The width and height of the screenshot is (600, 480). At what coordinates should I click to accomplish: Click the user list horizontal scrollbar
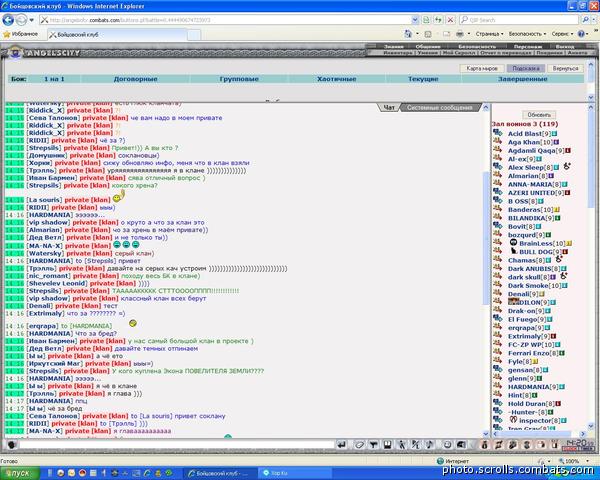pyautogui.click(x=540, y=434)
